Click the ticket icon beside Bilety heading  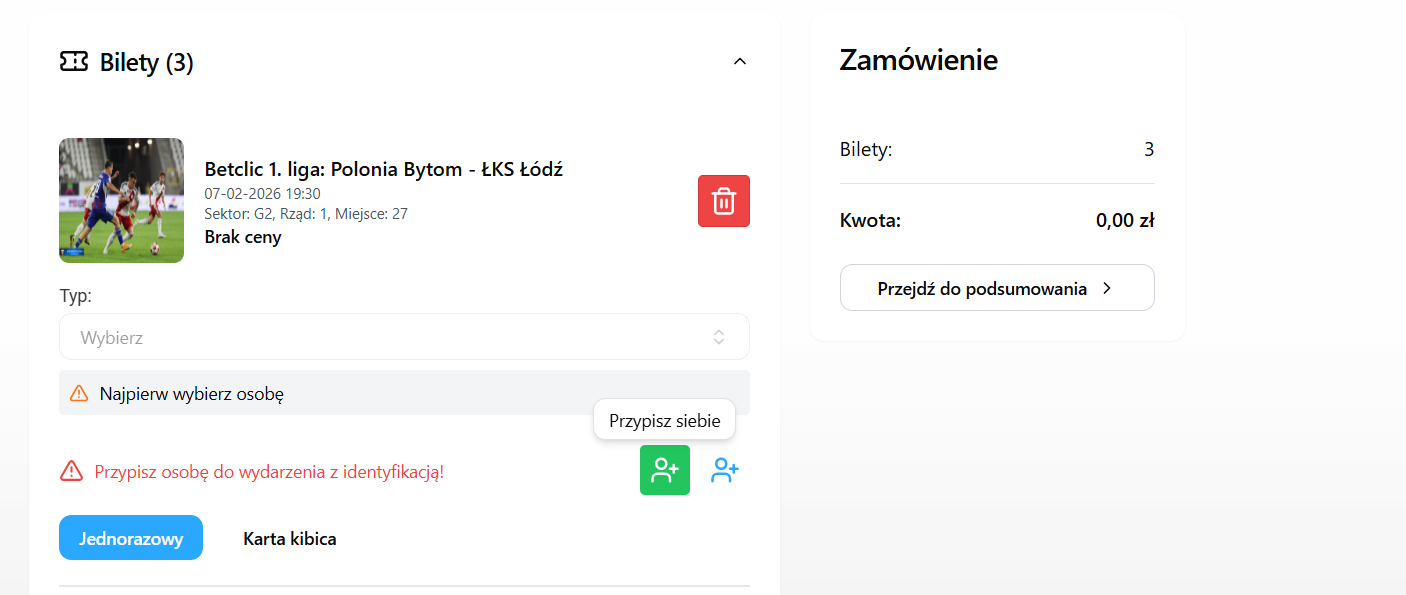pos(73,63)
